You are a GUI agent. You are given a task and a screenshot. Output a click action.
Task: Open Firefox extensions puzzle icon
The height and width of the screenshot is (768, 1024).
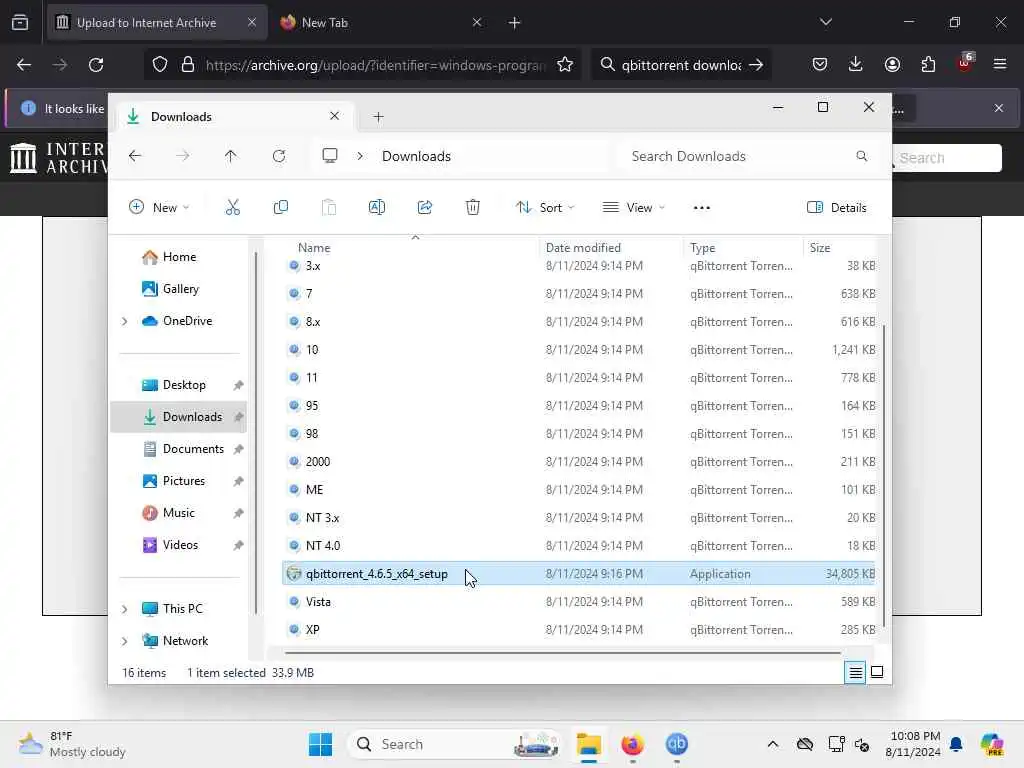click(x=928, y=64)
